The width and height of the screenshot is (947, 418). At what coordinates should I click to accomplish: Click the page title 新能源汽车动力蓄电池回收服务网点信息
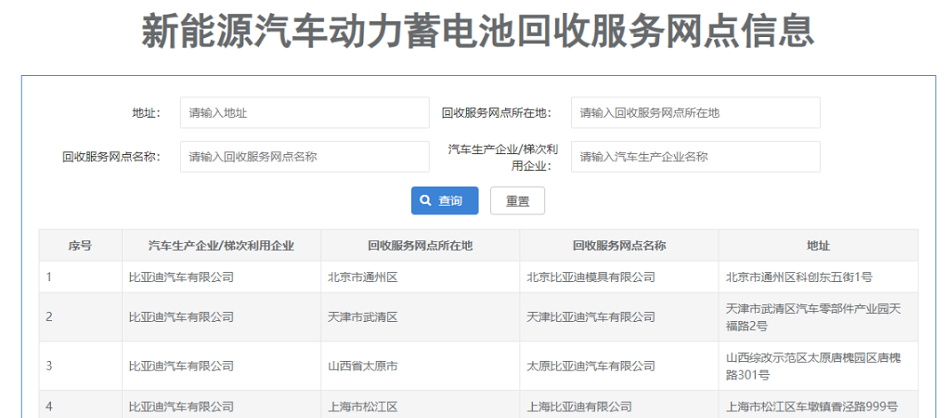[x=478, y=31]
